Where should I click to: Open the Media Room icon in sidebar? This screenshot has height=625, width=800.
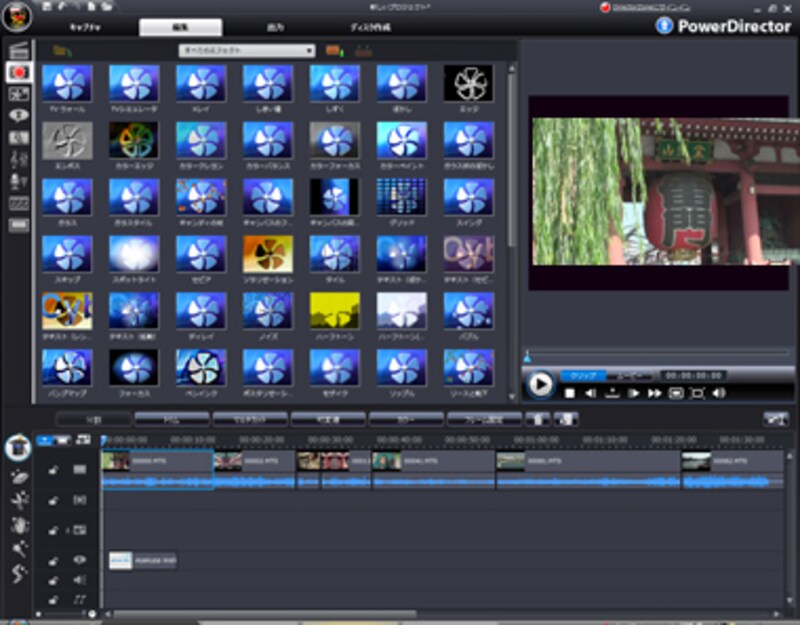pyautogui.click(x=18, y=50)
